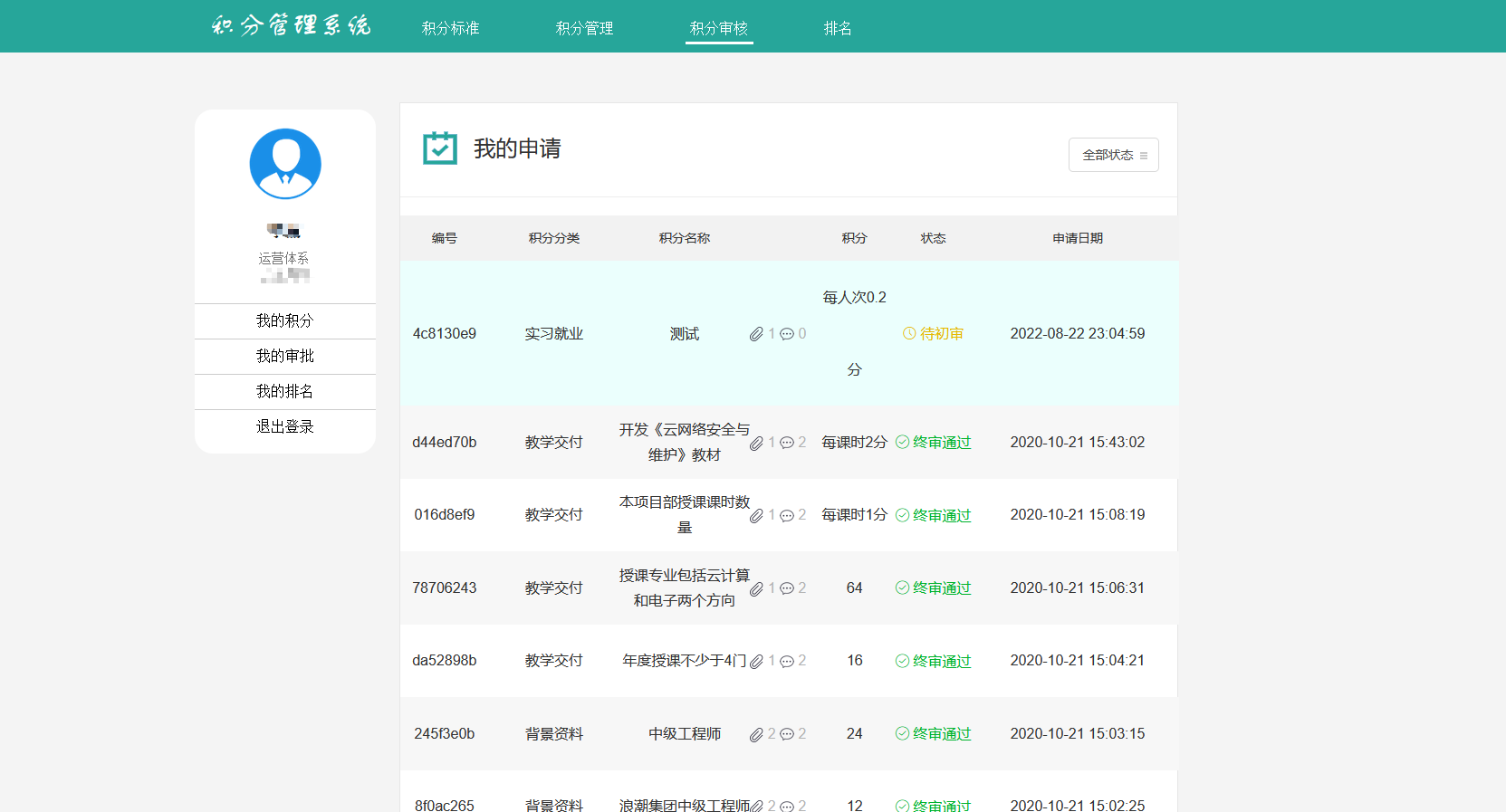This screenshot has height=812, width=1506.
Task: Click the 积分分类 column header
Action: [554, 238]
